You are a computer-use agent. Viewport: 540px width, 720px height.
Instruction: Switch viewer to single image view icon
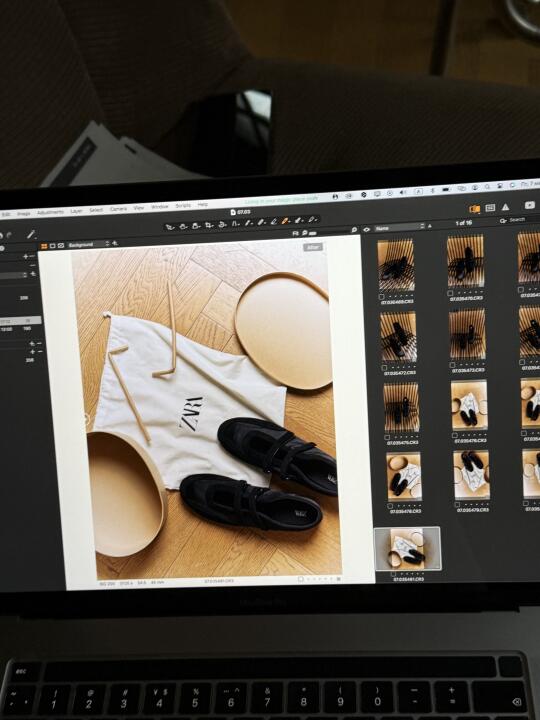click(52, 246)
